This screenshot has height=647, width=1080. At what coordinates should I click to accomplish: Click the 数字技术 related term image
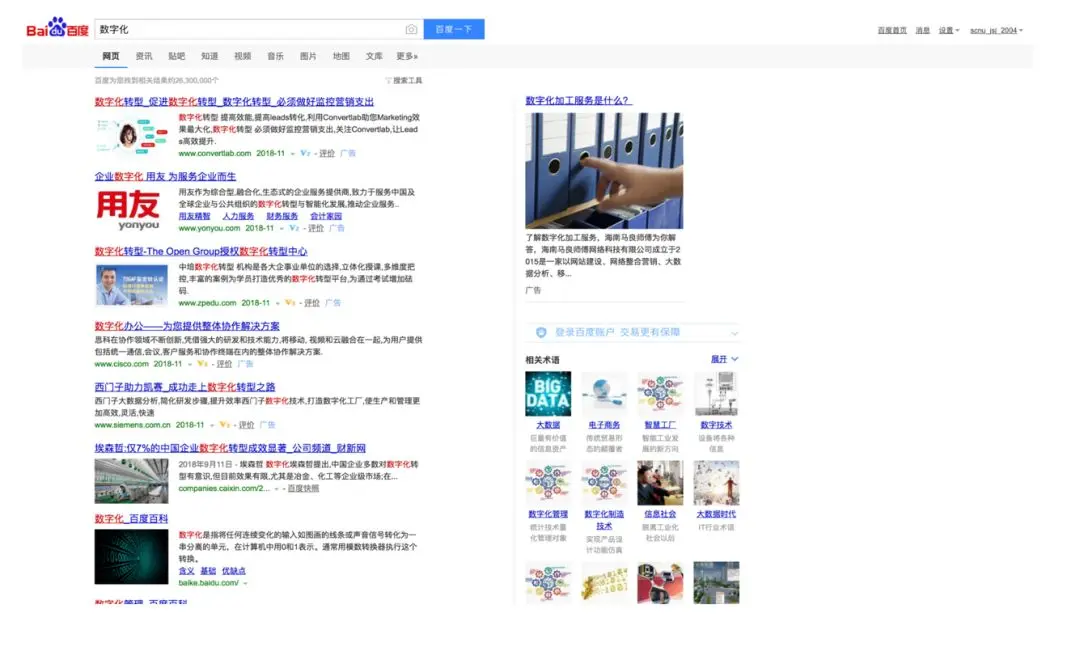(x=716, y=394)
